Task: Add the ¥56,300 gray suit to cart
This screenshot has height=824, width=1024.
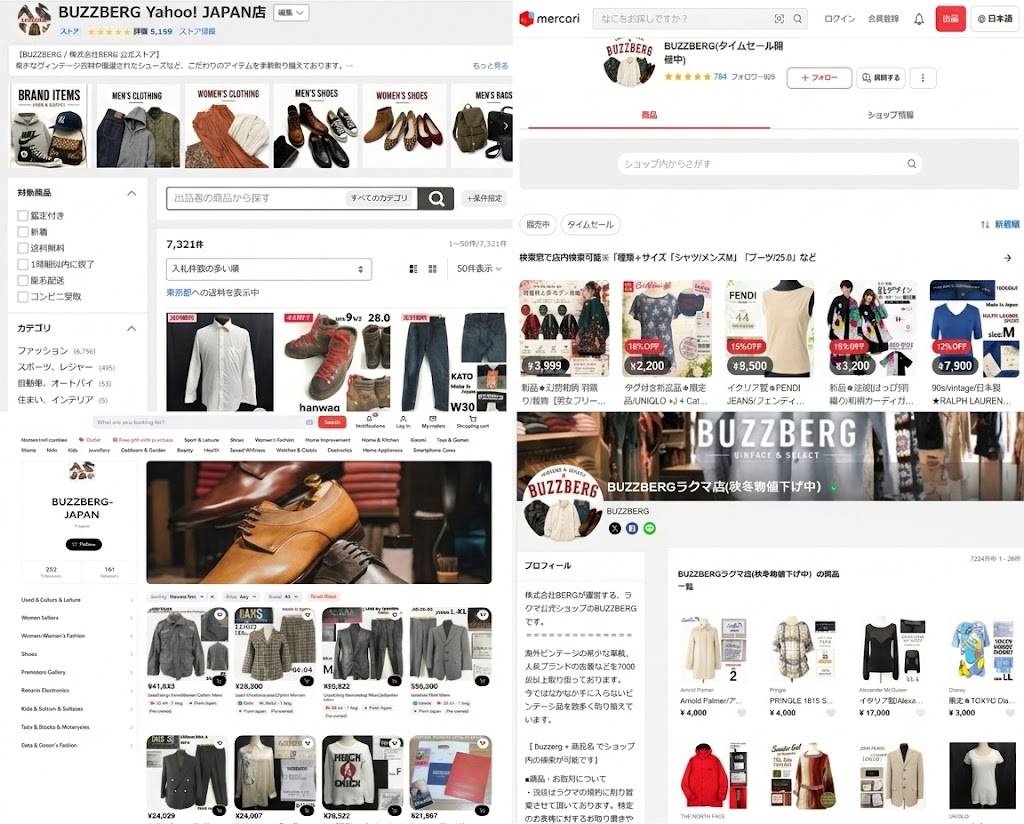Action: click(482, 680)
